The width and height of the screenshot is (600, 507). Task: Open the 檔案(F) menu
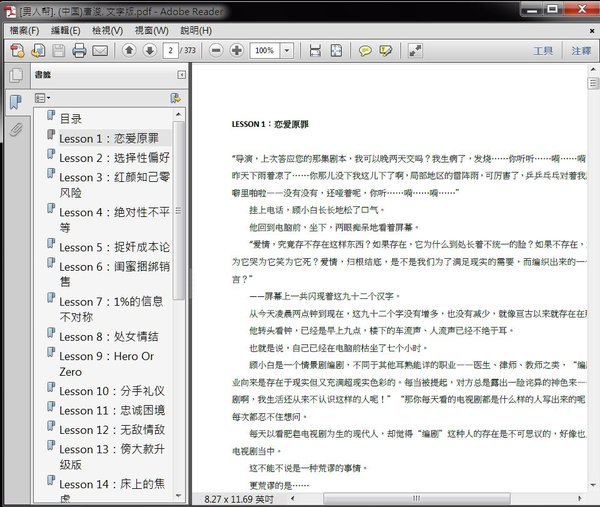point(24,30)
